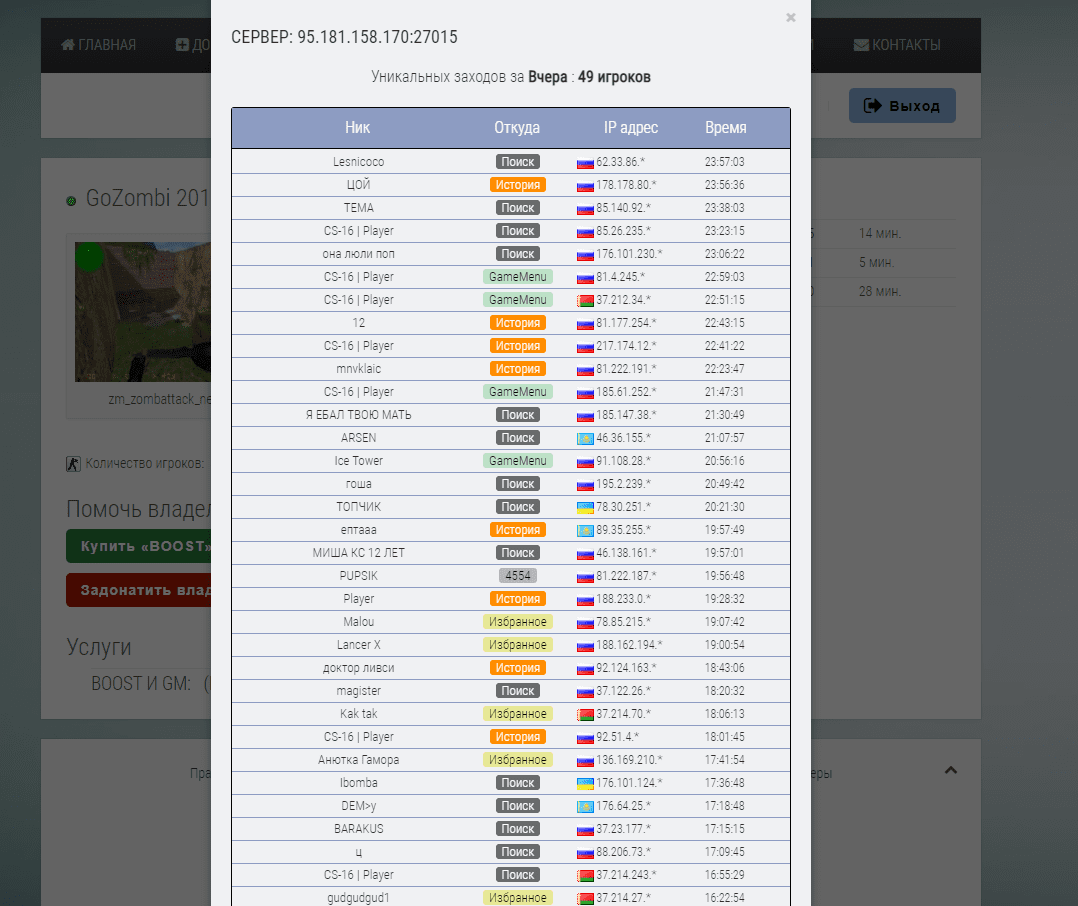Viewport: 1078px width, 906px height.
Task: Click the home icon beside ГЛАВНАЯ
Action: [x=67, y=45]
